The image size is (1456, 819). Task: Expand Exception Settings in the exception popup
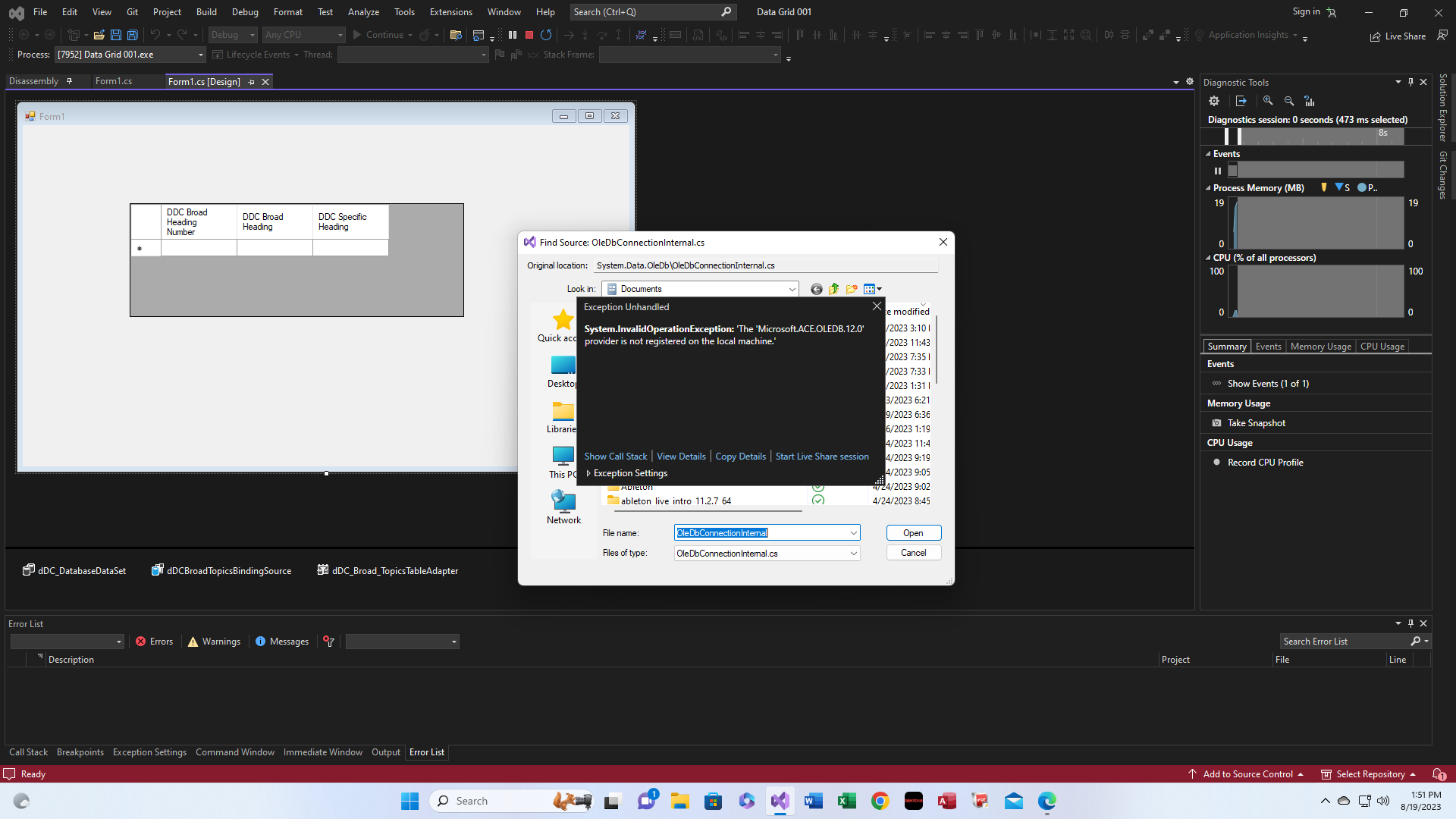(x=588, y=472)
